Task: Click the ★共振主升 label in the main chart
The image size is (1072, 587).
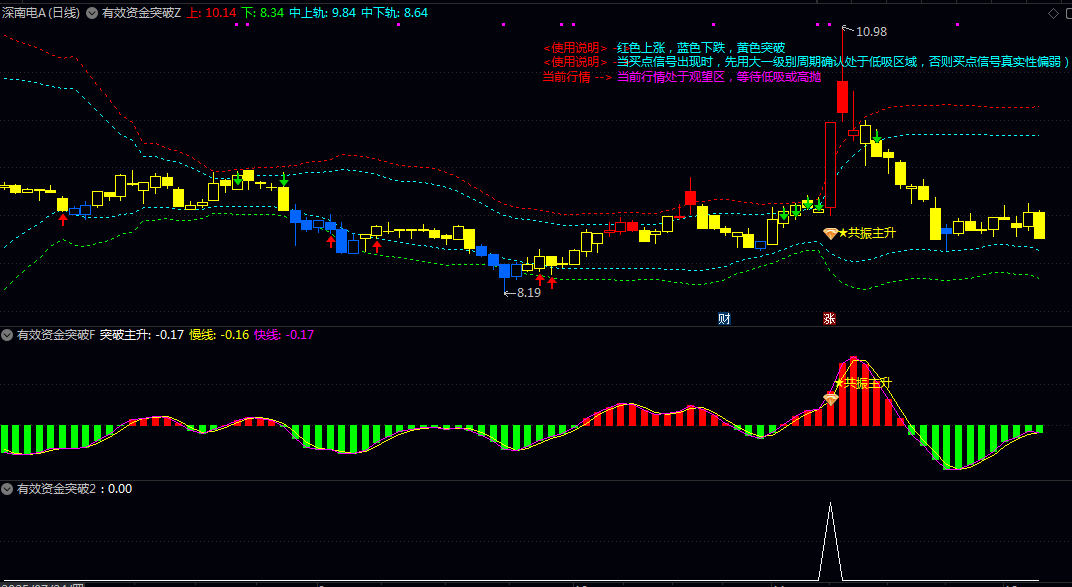Action: point(867,234)
